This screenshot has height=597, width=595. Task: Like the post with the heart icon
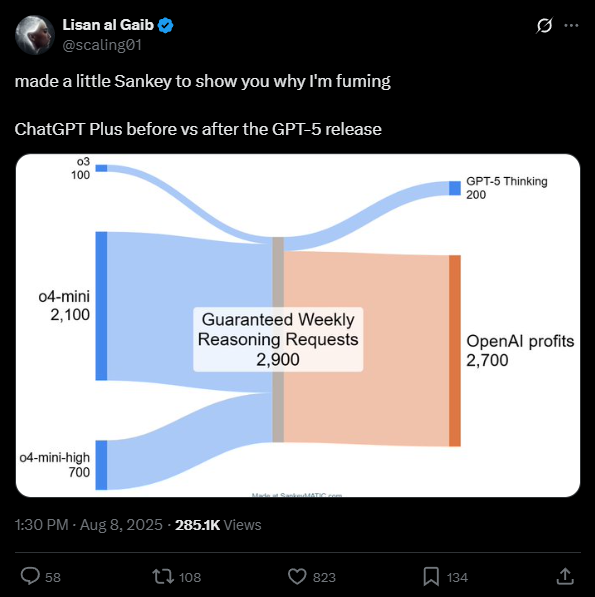click(297, 576)
